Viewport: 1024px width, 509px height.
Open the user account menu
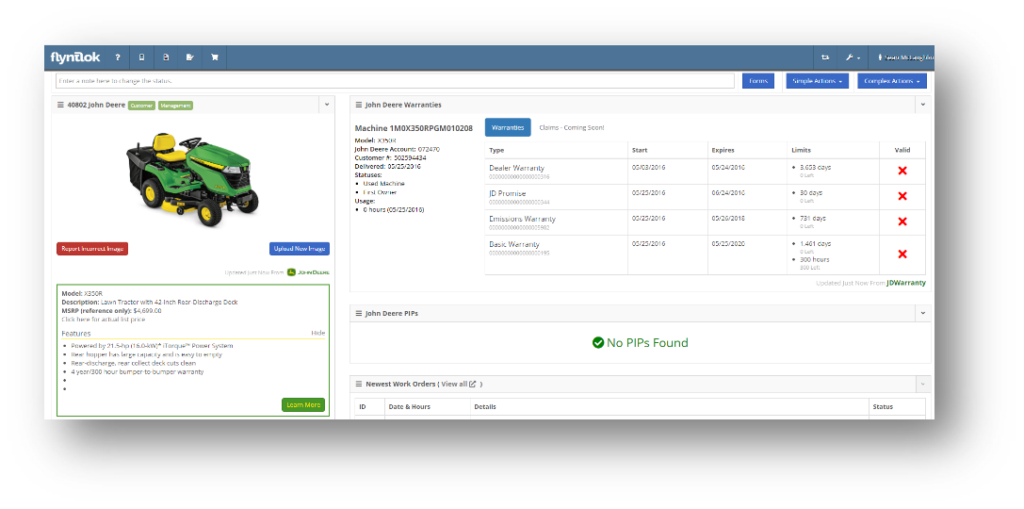pyautogui.click(x=906, y=57)
